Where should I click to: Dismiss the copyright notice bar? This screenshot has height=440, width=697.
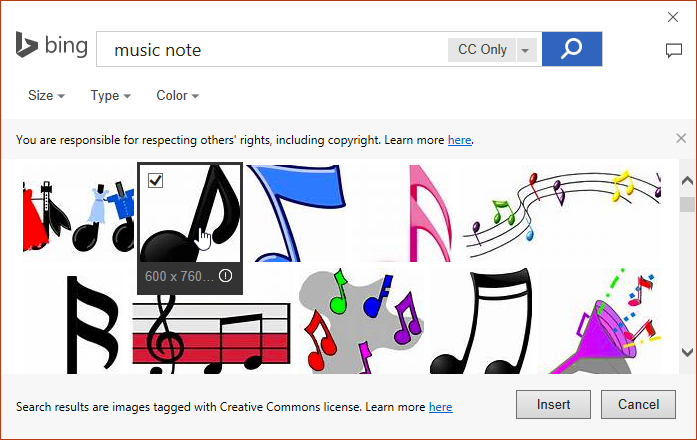tap(681, 138)
